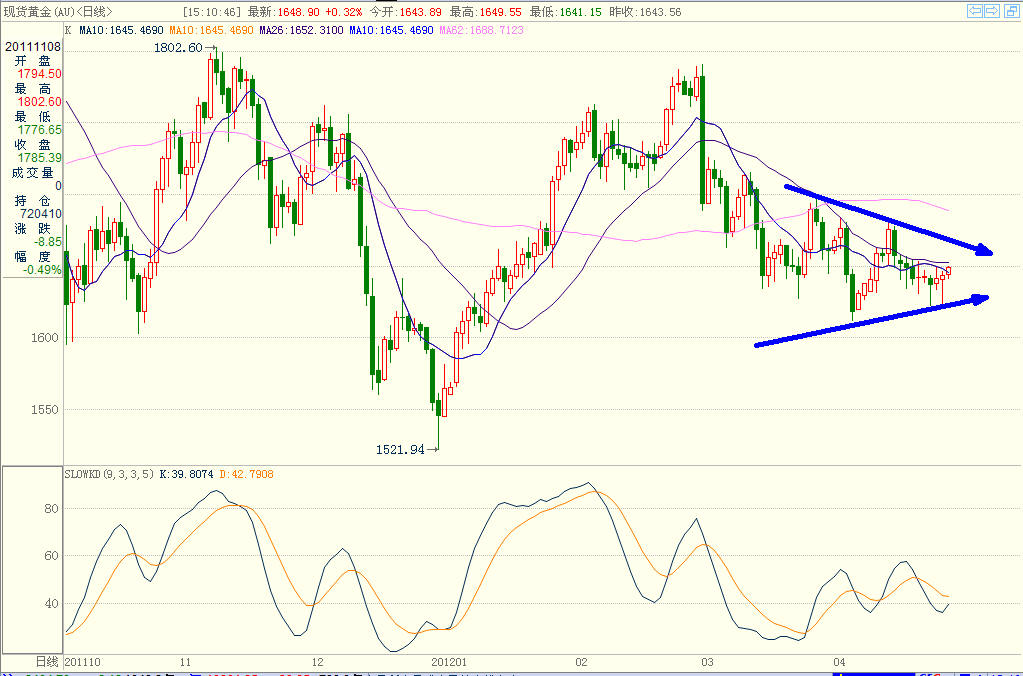Click the 40 level on SLOWKD axis

53,604
